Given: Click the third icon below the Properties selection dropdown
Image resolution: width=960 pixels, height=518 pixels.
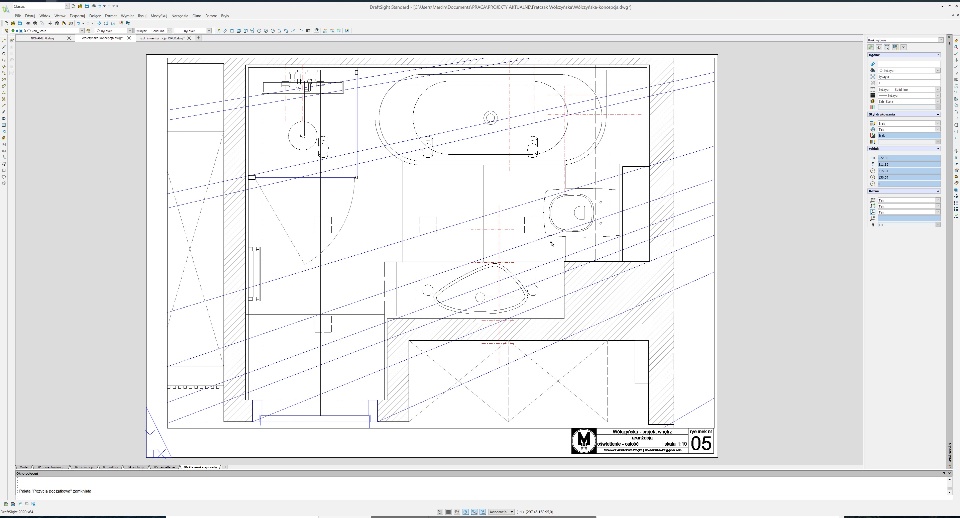Looking at the screenshot, I should coord(887,47).
